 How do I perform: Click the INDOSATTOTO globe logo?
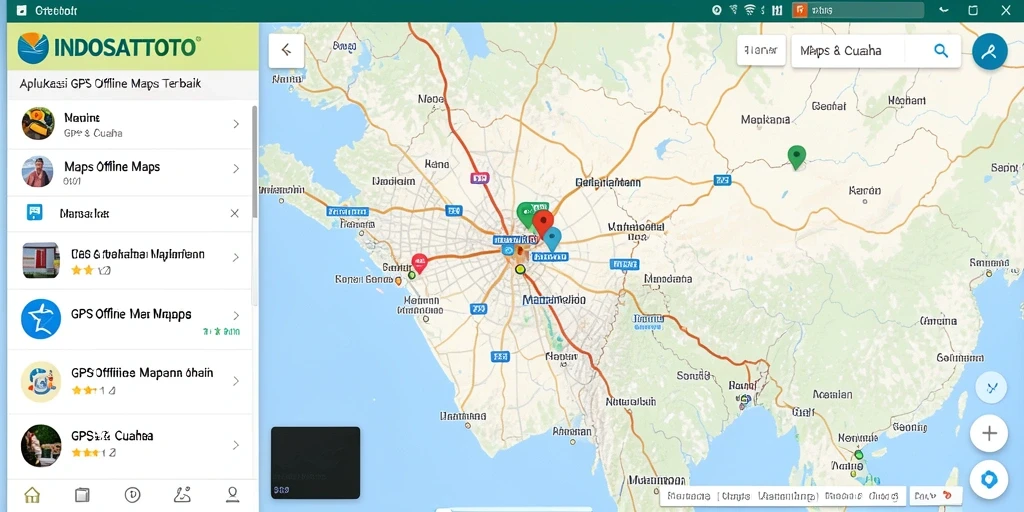point(33,48)
